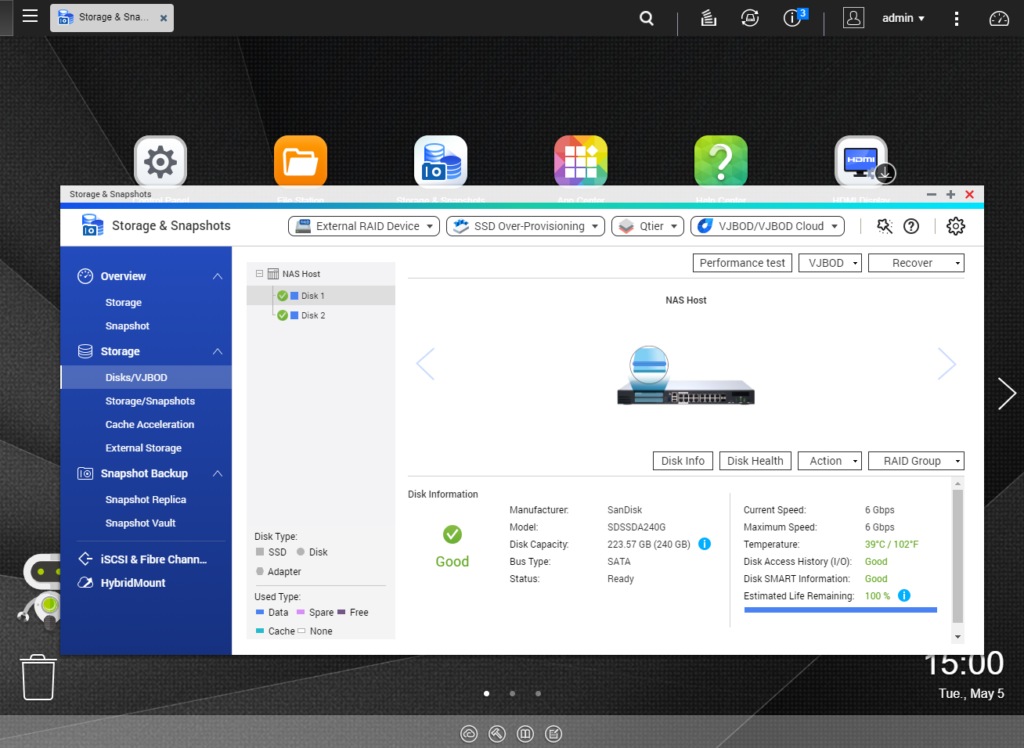This screenshot has width=1024, height=748.
Task: Collapse the Snapshot Backup sidebar section
Action: 217,474
